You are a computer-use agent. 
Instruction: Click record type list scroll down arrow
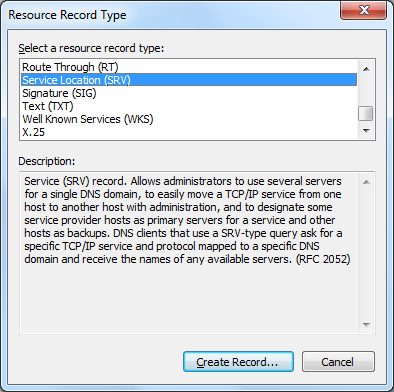pyautogui.click(x=366, y=131)
